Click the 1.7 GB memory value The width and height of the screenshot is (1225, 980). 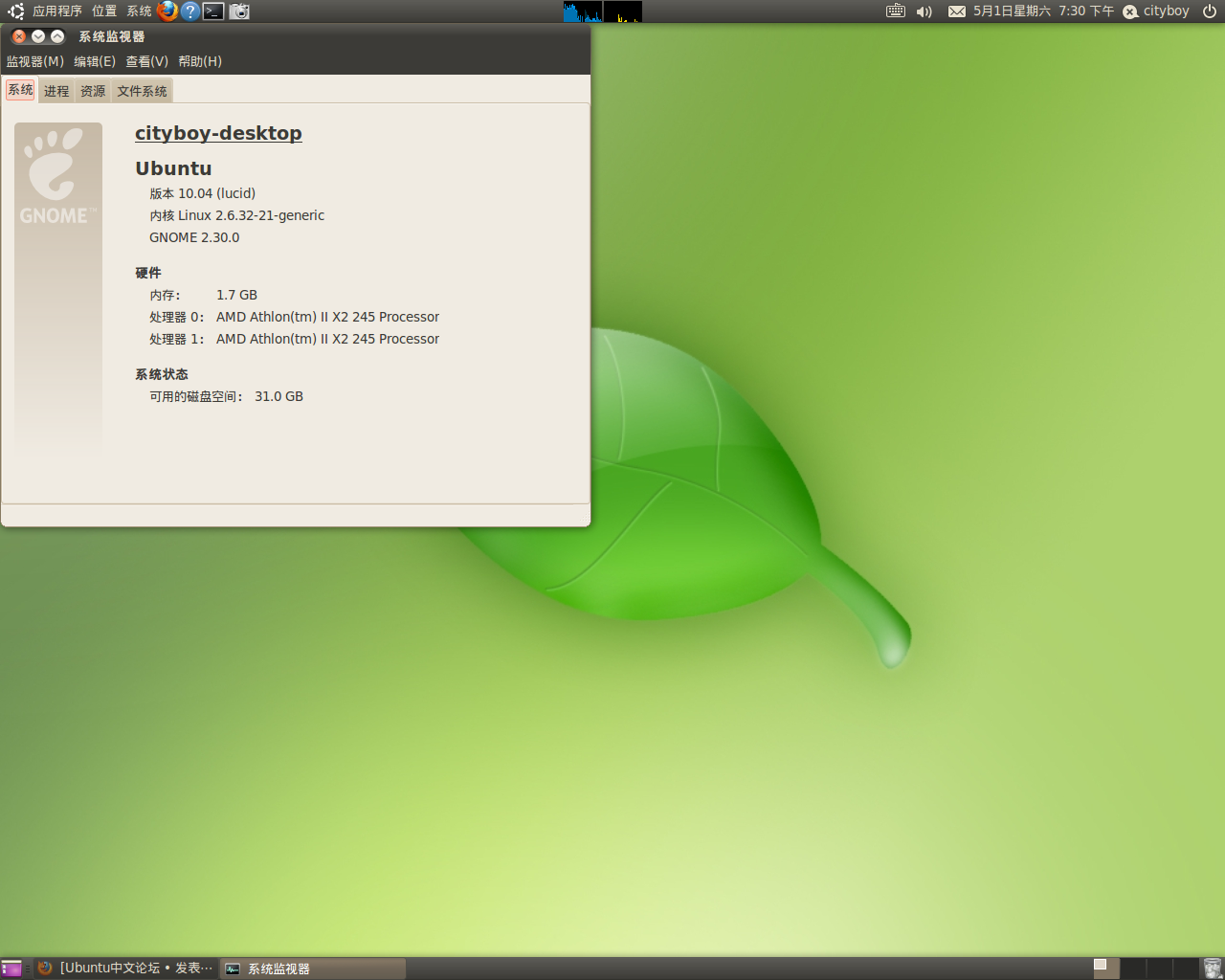[236, 295]
